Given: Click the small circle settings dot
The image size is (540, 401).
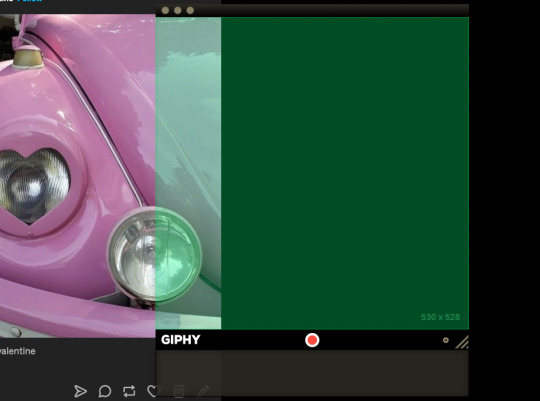Looking at the screenshot, I should (446, 340).
